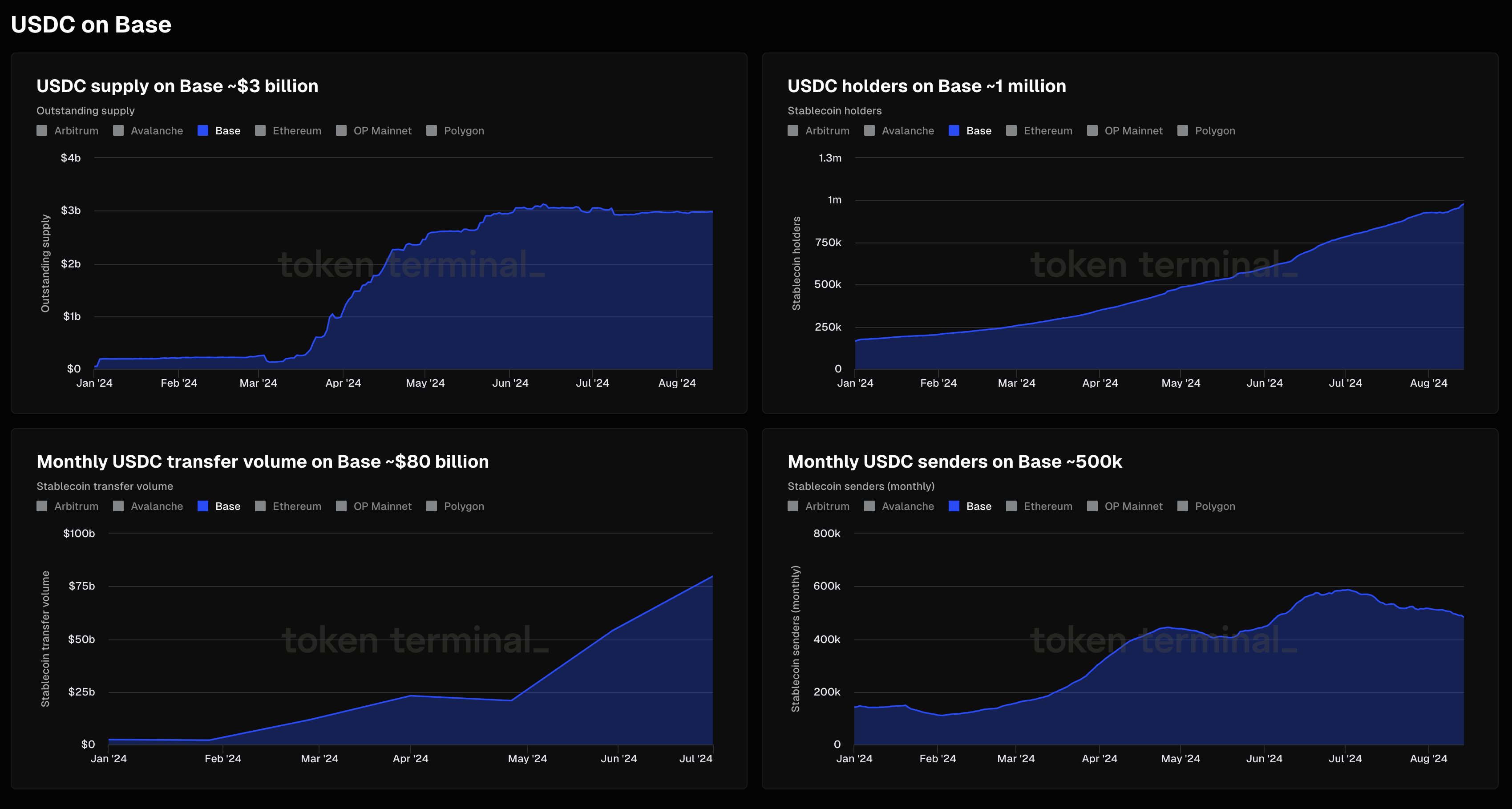This screenshot has height=809, width=1512.
Task: Click the 'Stablecoin holders' subtitle text
Action: 835,110
